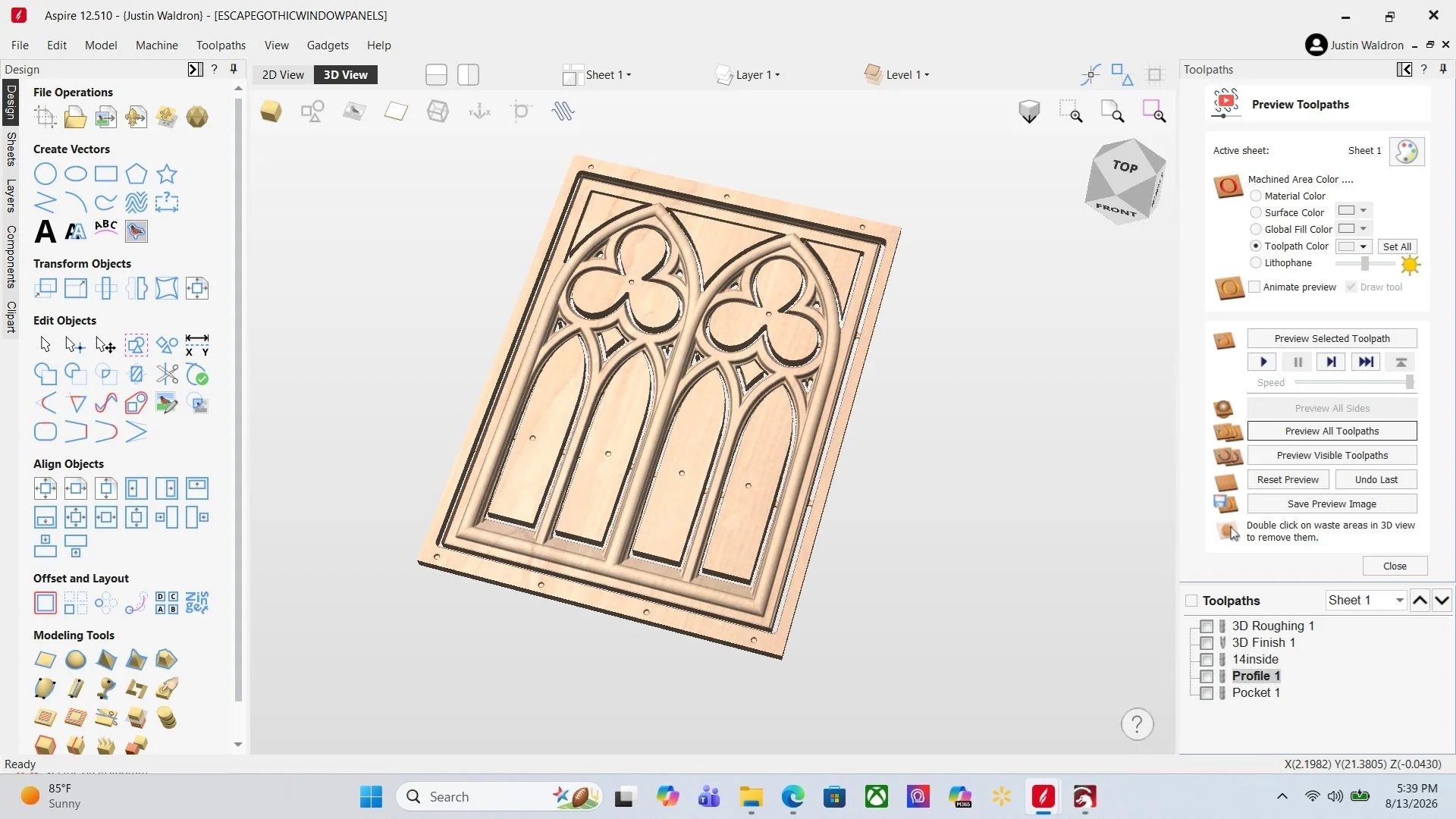The image size is (1456, 819).
Task: Click the Set All button
Action: pos(1397,246)
